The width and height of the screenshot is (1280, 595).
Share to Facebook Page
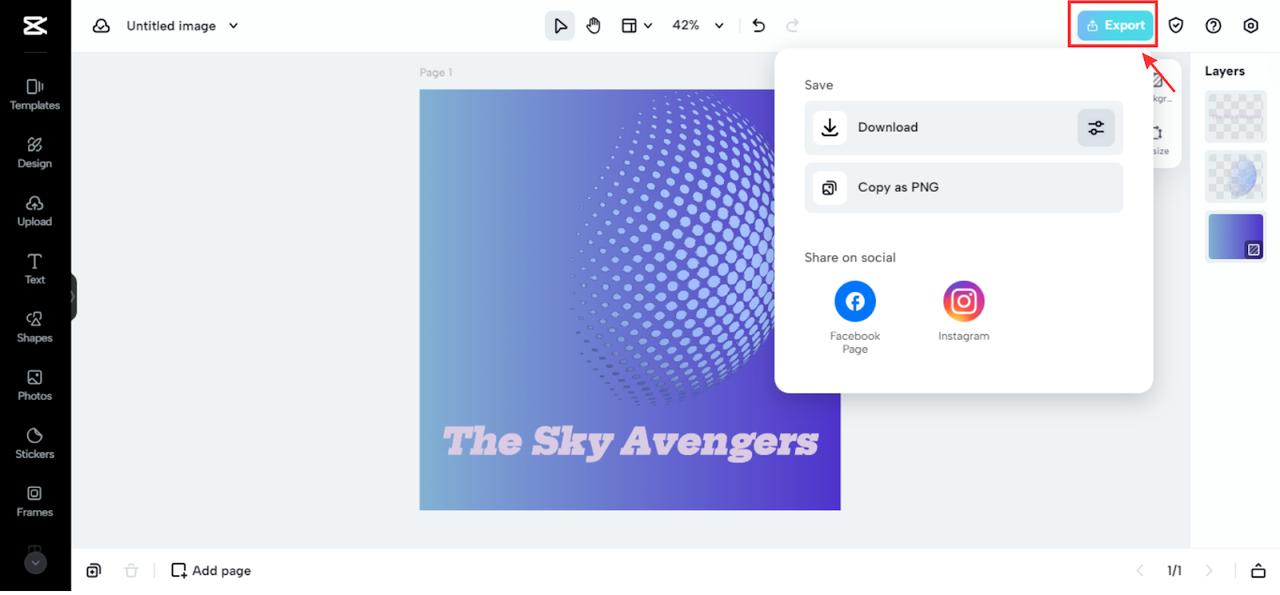855,317
